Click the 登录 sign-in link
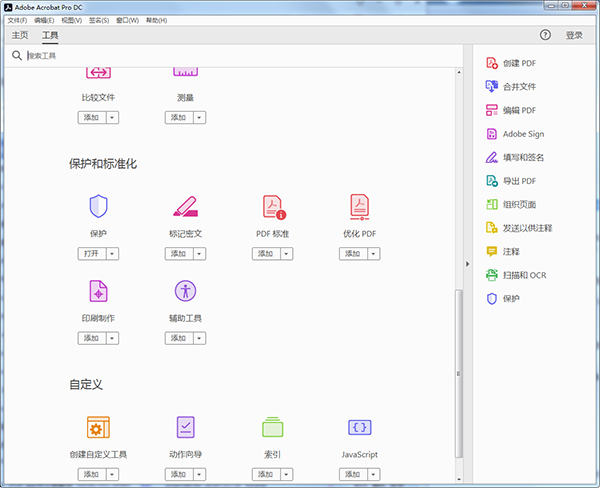The width and height of the screenshot is (600, 488). coord(574,35)
